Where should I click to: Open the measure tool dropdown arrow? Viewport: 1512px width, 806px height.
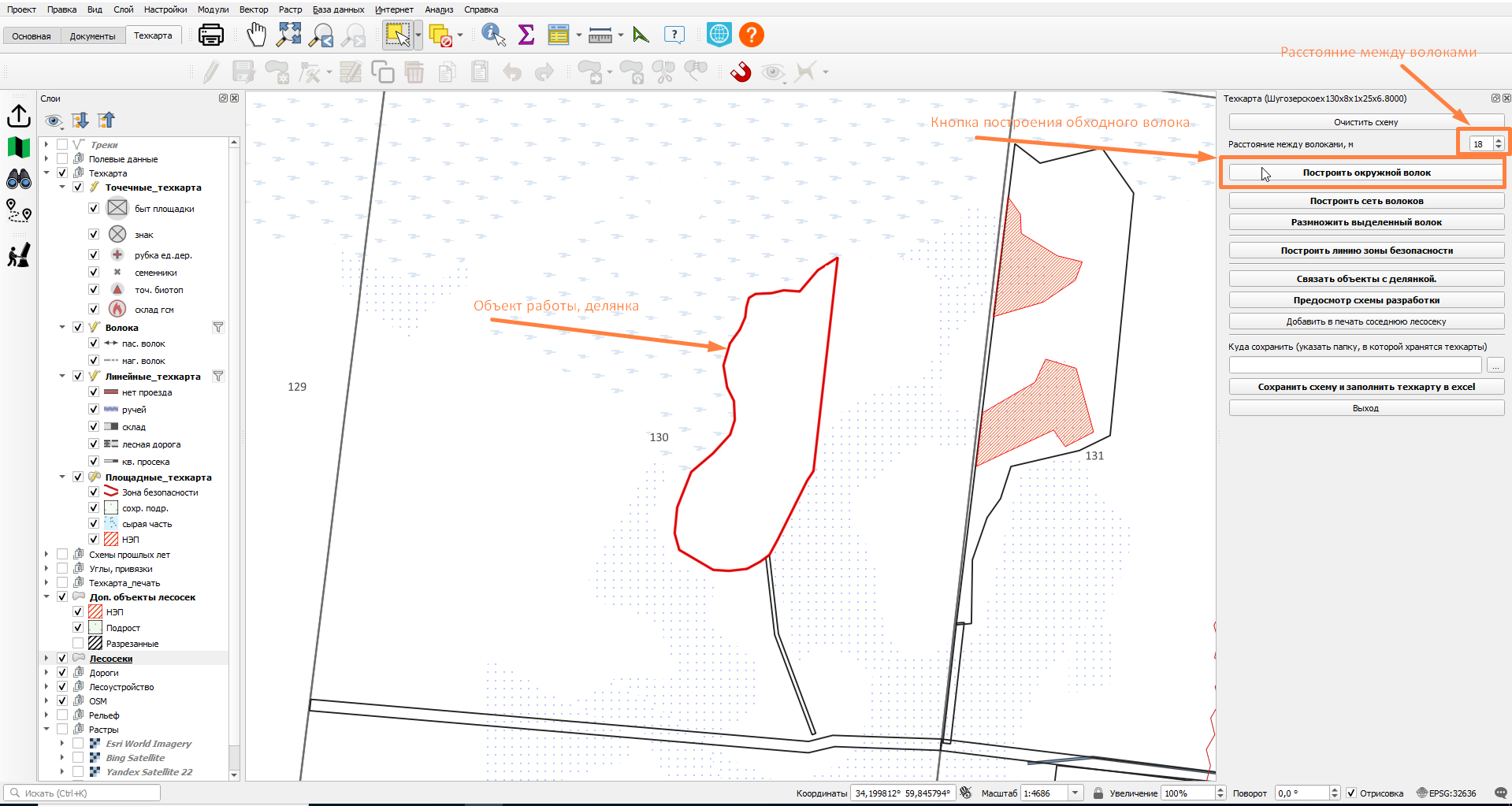click(621, 35)
